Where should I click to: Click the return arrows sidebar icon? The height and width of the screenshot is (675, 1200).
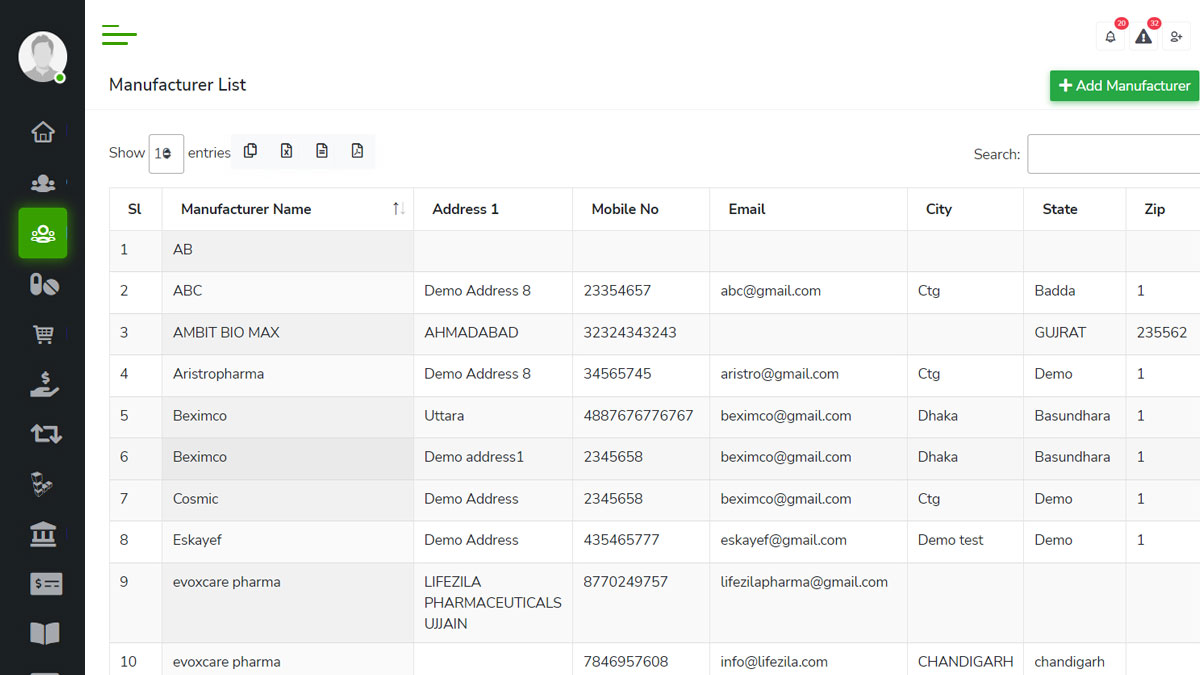pyautogui.click(x=43, y=434)
